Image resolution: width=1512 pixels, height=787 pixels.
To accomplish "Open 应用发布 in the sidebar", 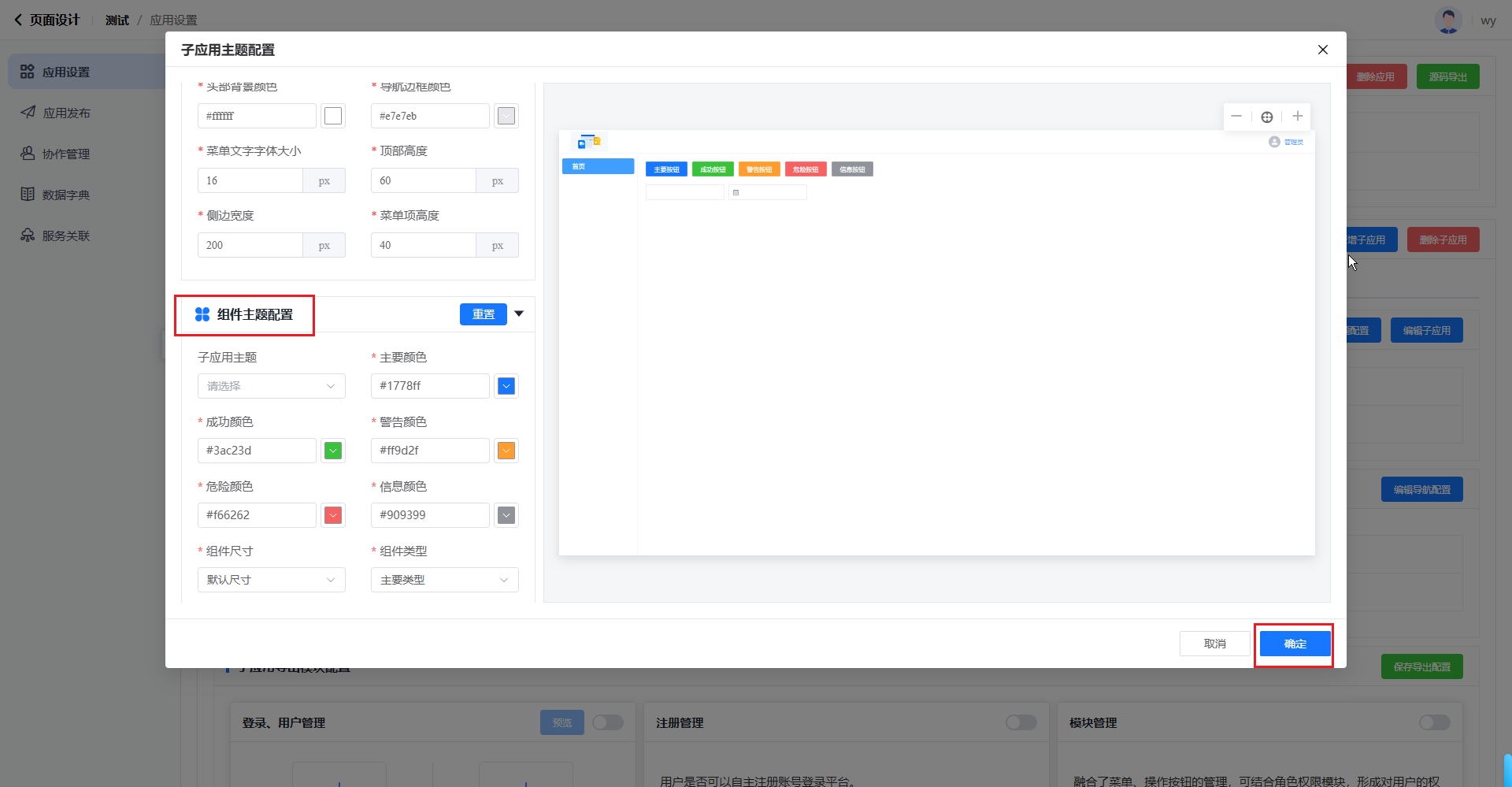I will coord(66,113).
